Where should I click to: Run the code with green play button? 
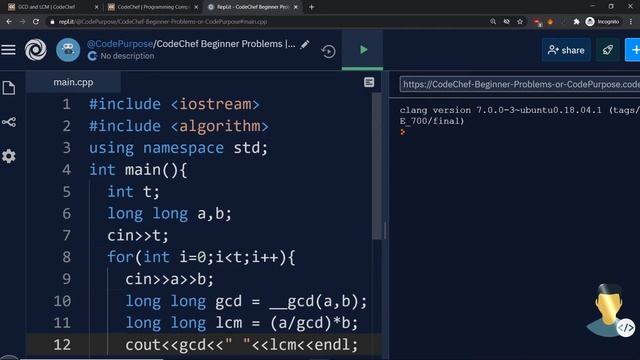click(x=363, y=50)
